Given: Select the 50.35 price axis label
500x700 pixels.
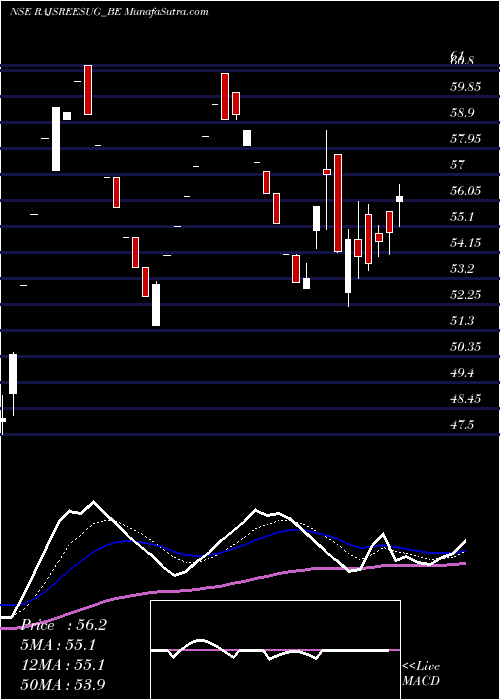Looking at the screenshot, I should pos(466,346).
